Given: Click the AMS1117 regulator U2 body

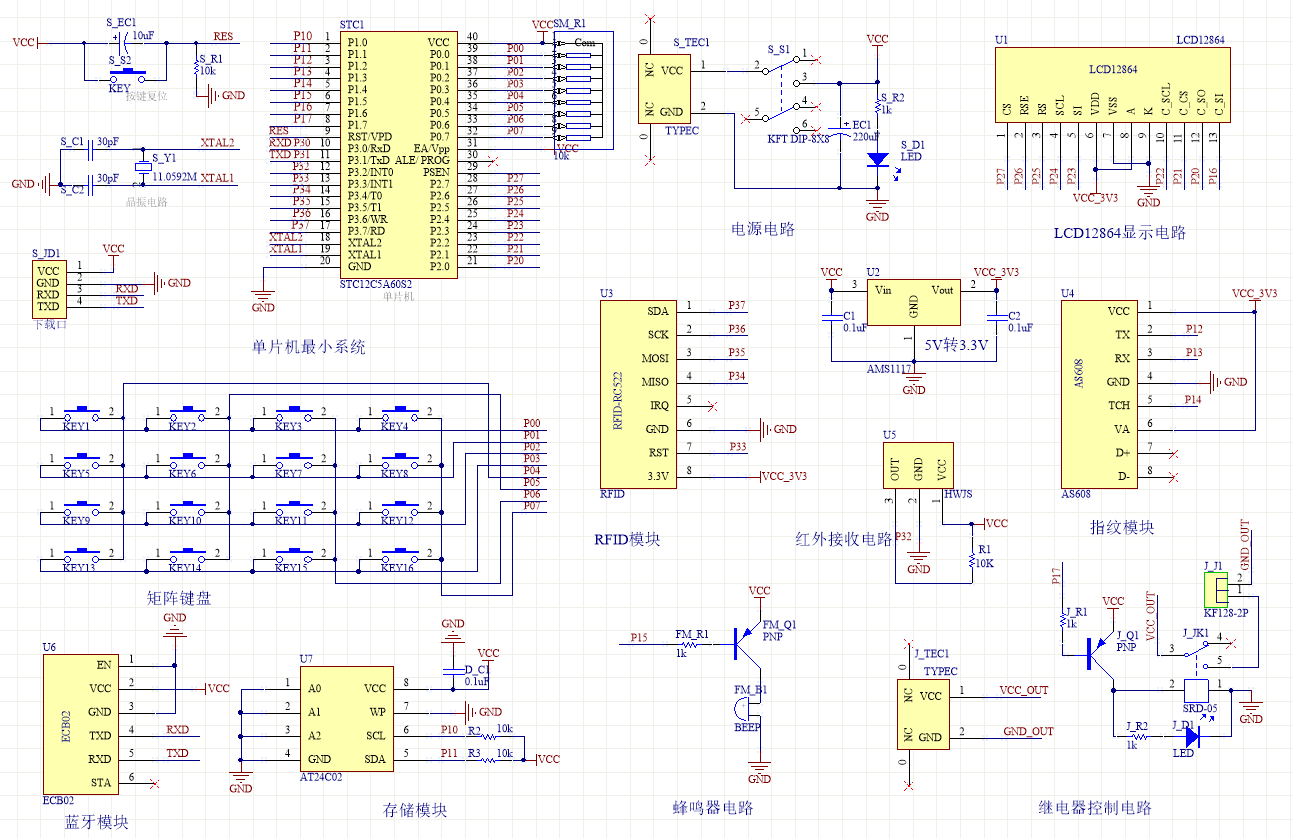Looking at the screenshot, I should pyautogui.click(x=913, y=303).
